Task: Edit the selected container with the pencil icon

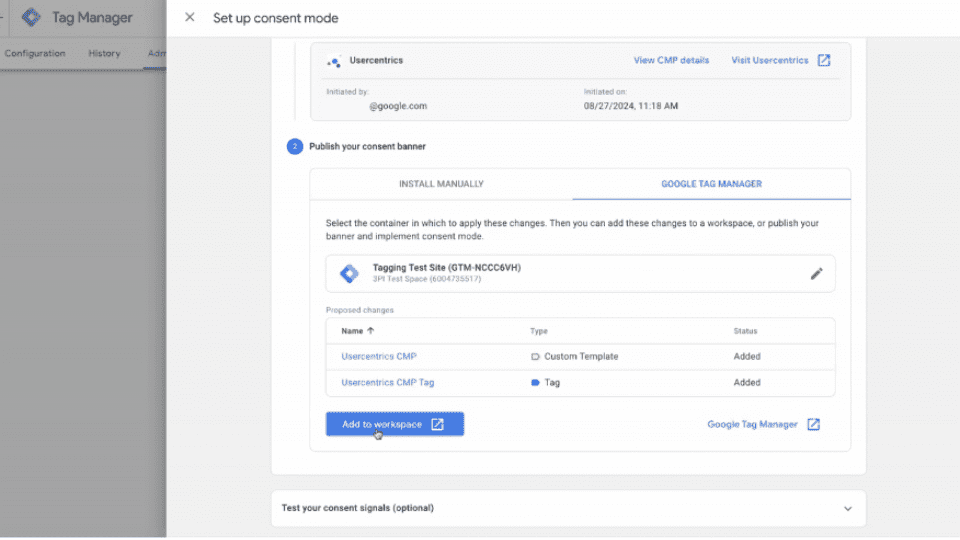Action: (x=816, y=274)
